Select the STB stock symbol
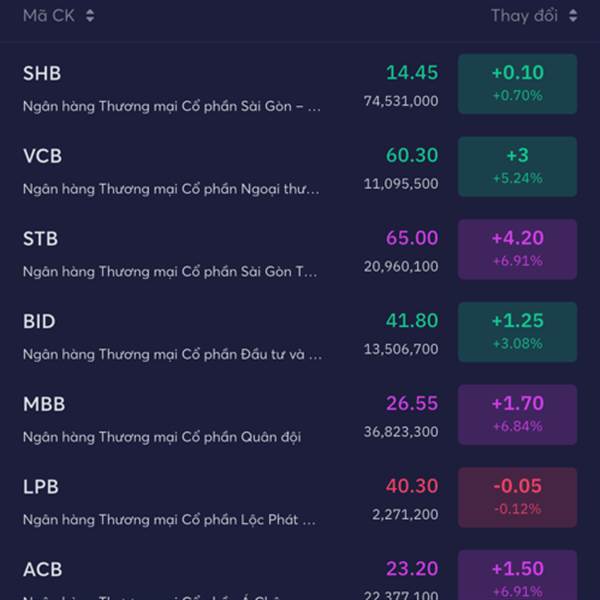Viewport: 600px width, 600px height. click(x=41, y=239)
